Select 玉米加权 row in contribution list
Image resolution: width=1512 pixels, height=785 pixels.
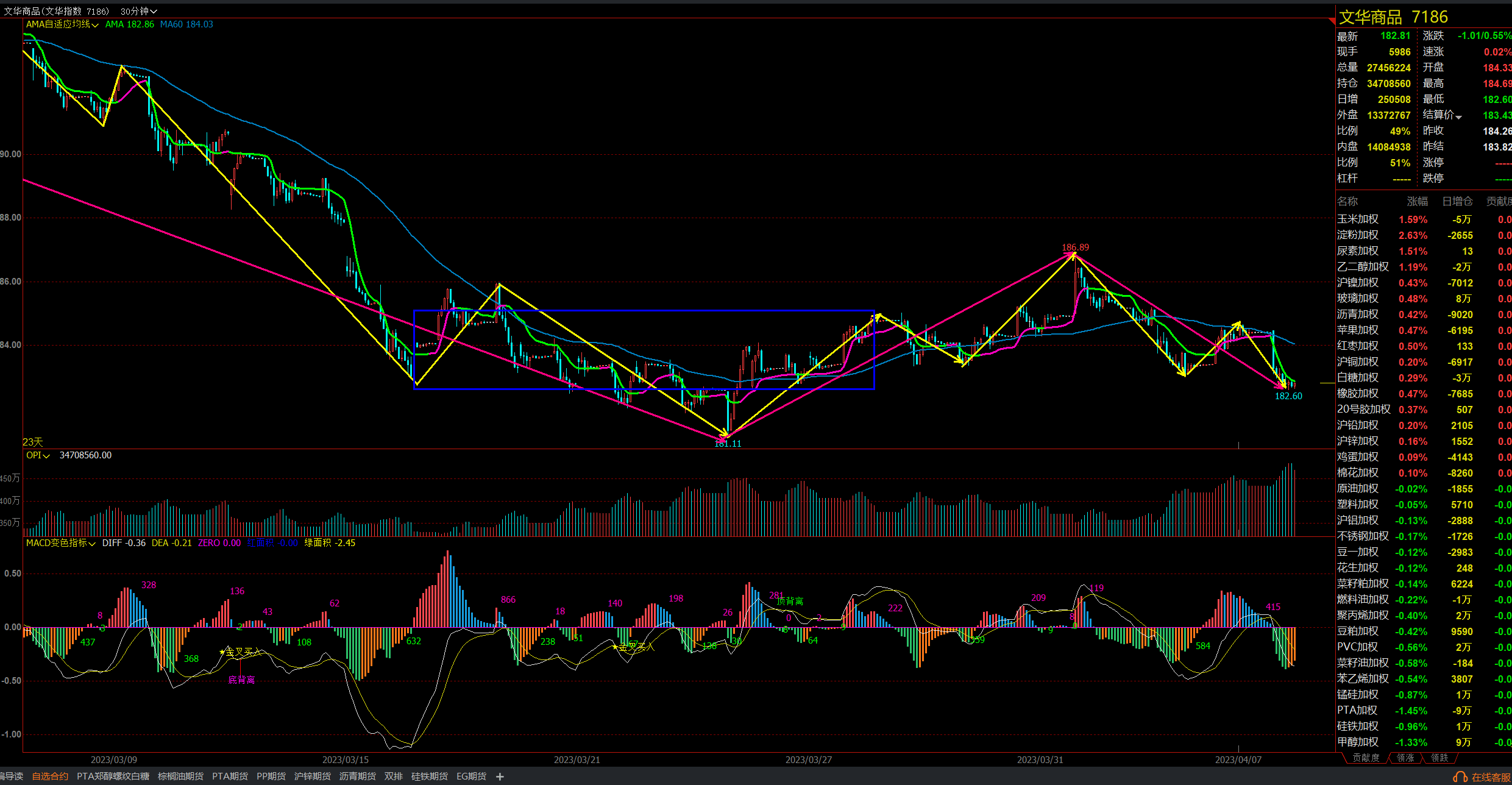click(1358, 219)
